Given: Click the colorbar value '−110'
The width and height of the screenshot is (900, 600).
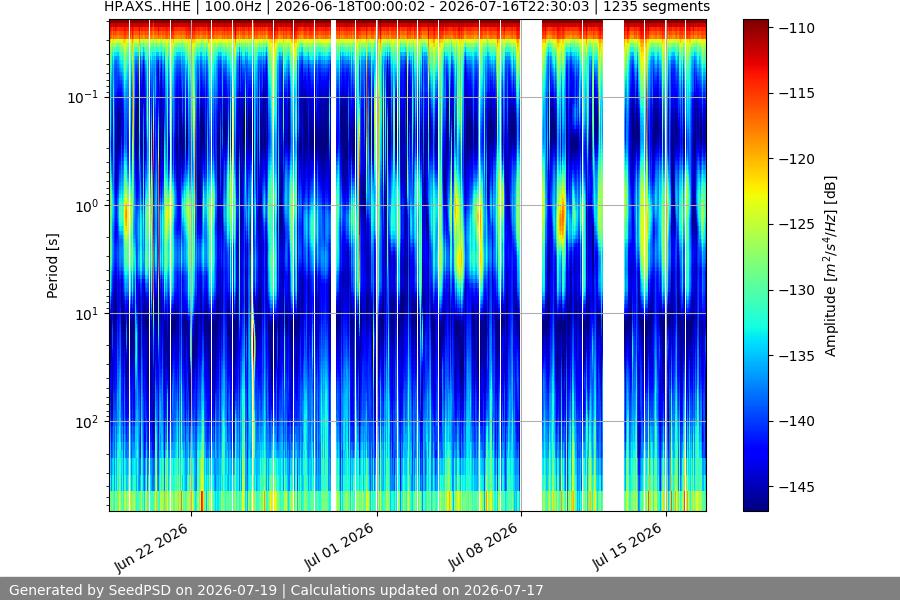Looking at the screenshot, I should point(797,28).
